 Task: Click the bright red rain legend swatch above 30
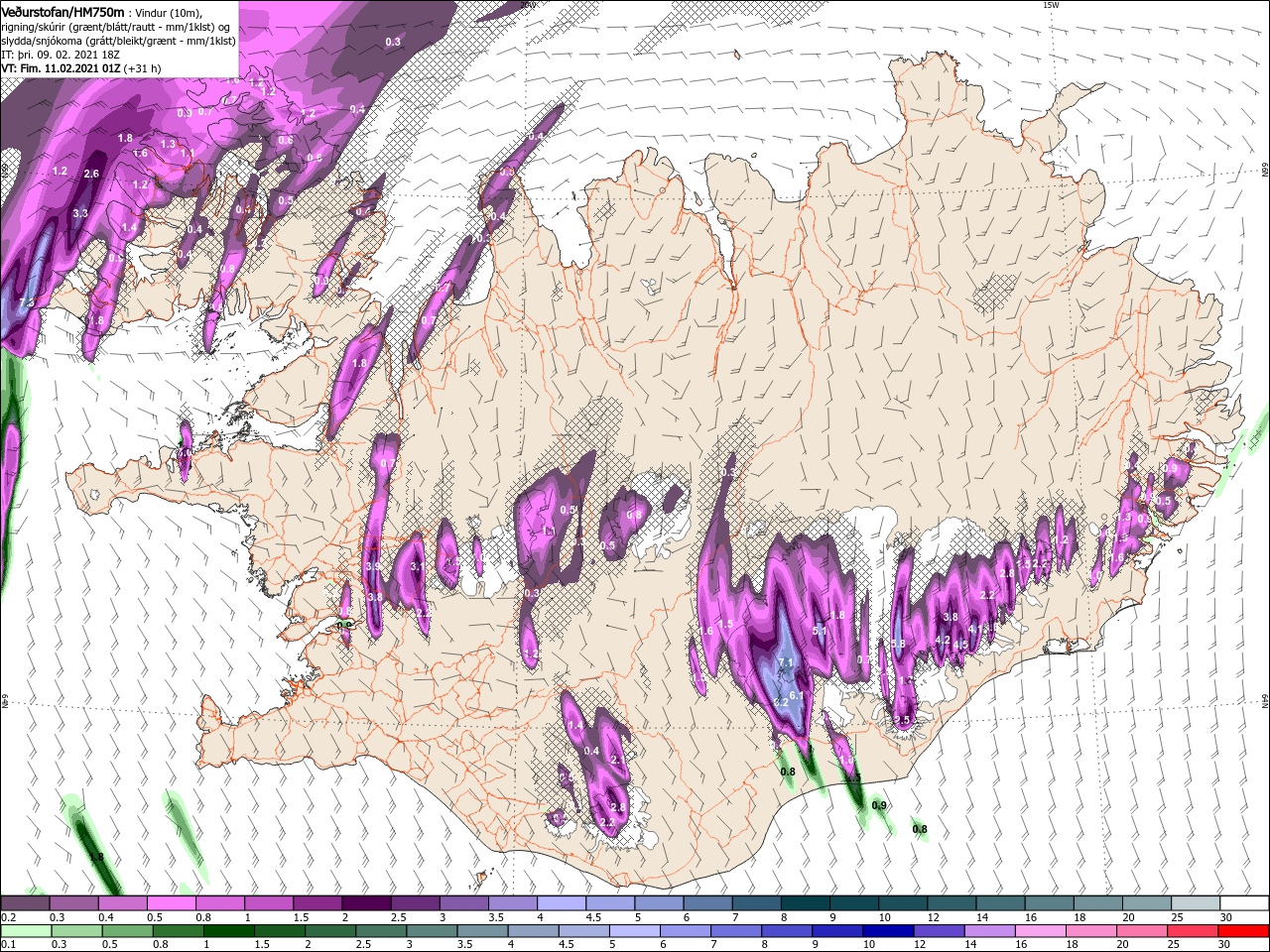point(1244,931)
